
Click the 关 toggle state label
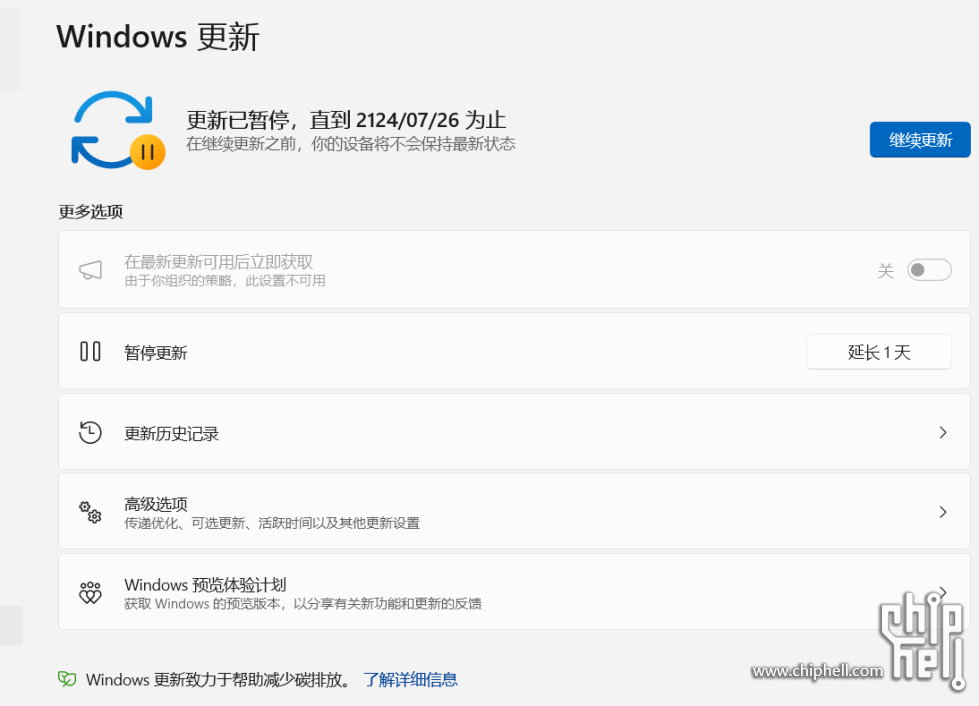coord(886,270)
